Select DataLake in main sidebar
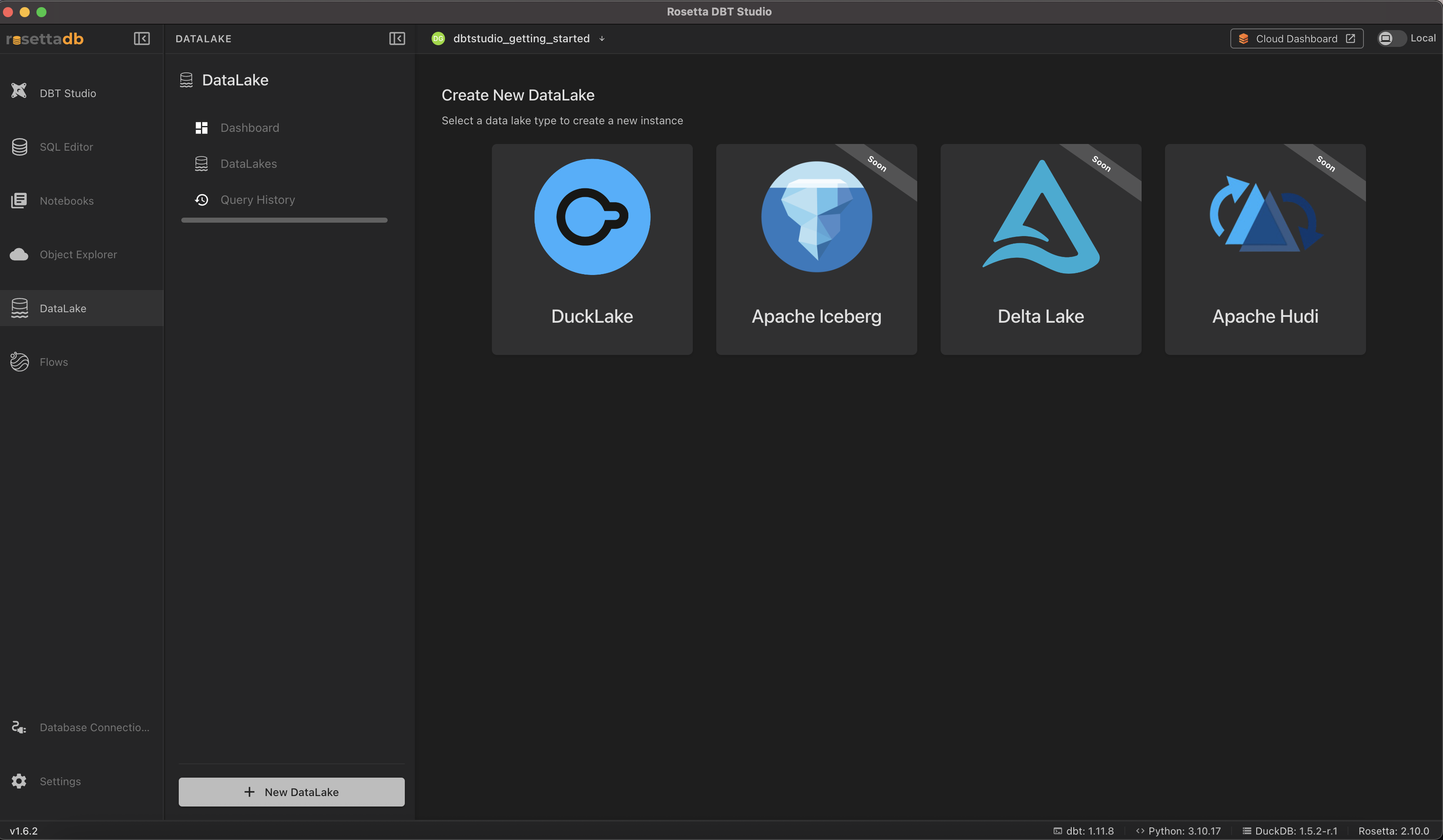1443x840 pixels. 81,308
